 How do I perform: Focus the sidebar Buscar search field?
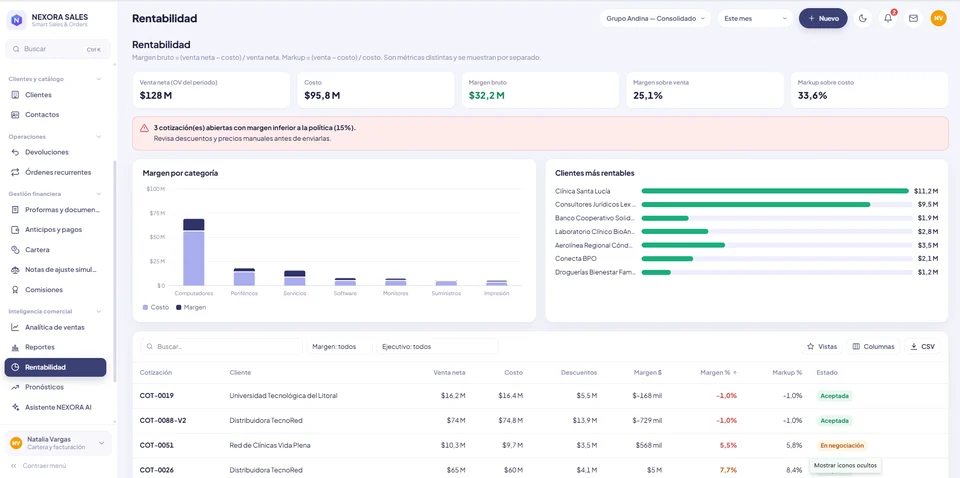[58, 49]
